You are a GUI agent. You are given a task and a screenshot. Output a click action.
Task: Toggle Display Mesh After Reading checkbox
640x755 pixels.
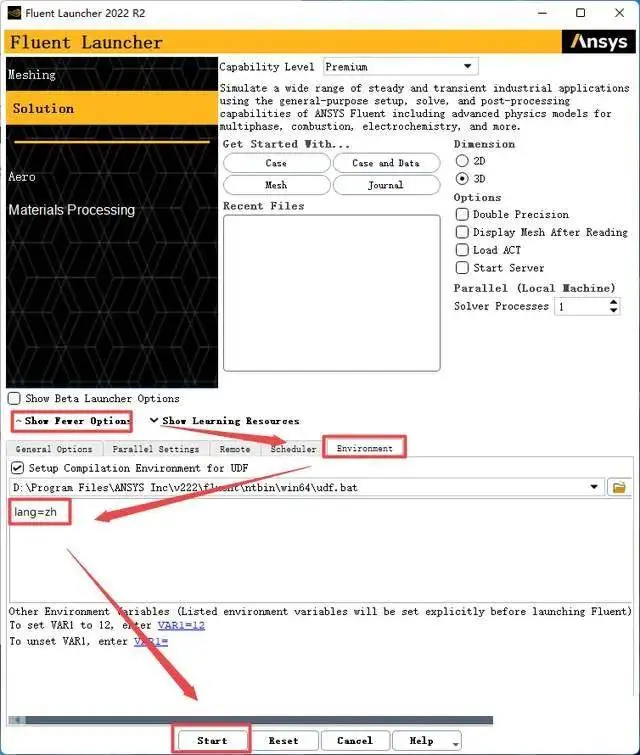[462, 232]
